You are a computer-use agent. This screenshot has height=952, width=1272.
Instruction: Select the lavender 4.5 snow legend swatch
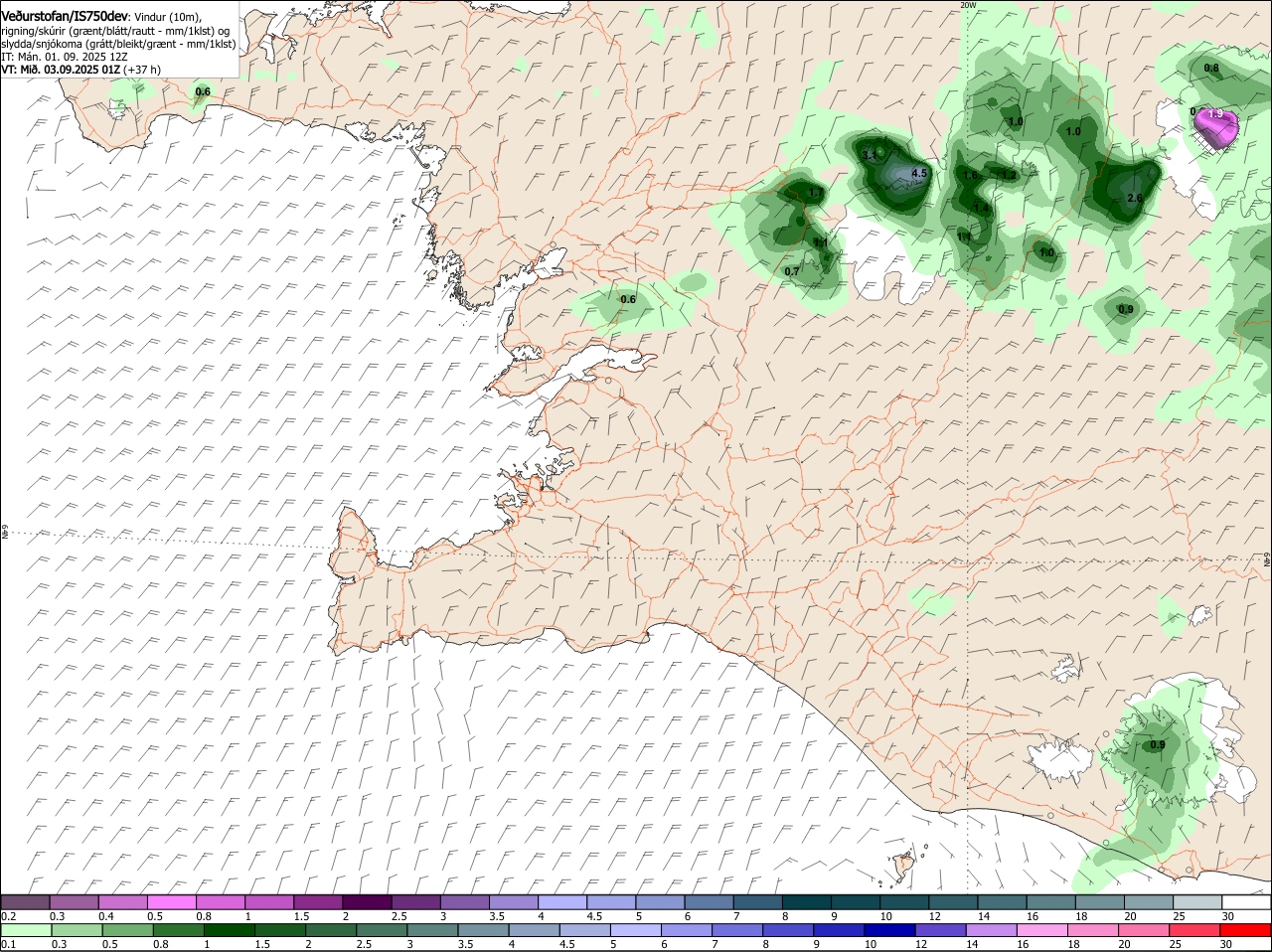click(611, 902)
